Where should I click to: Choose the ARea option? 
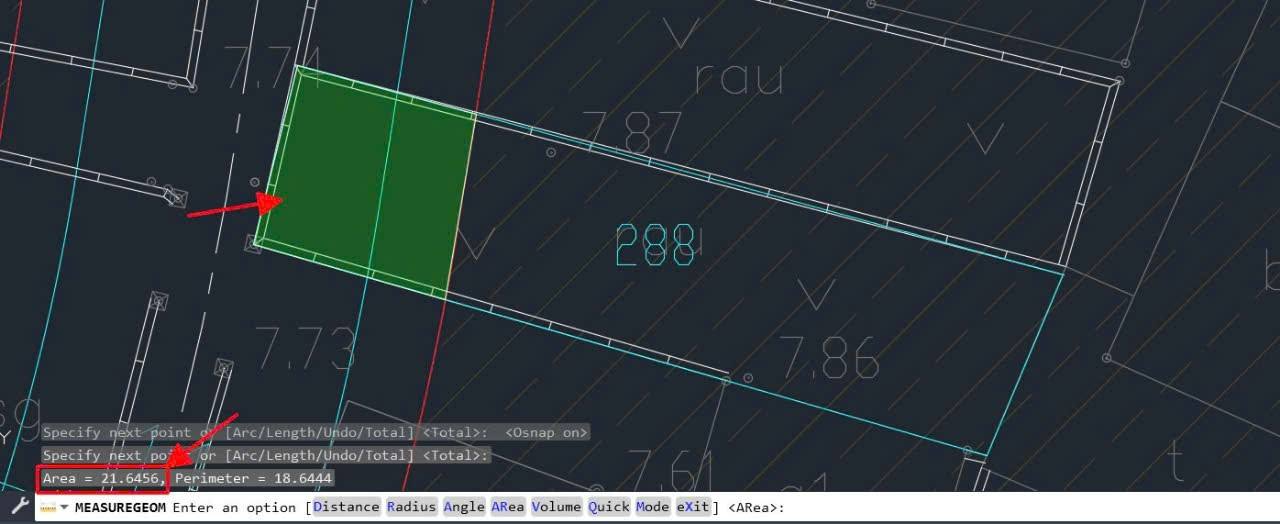(x=508, y=507)
